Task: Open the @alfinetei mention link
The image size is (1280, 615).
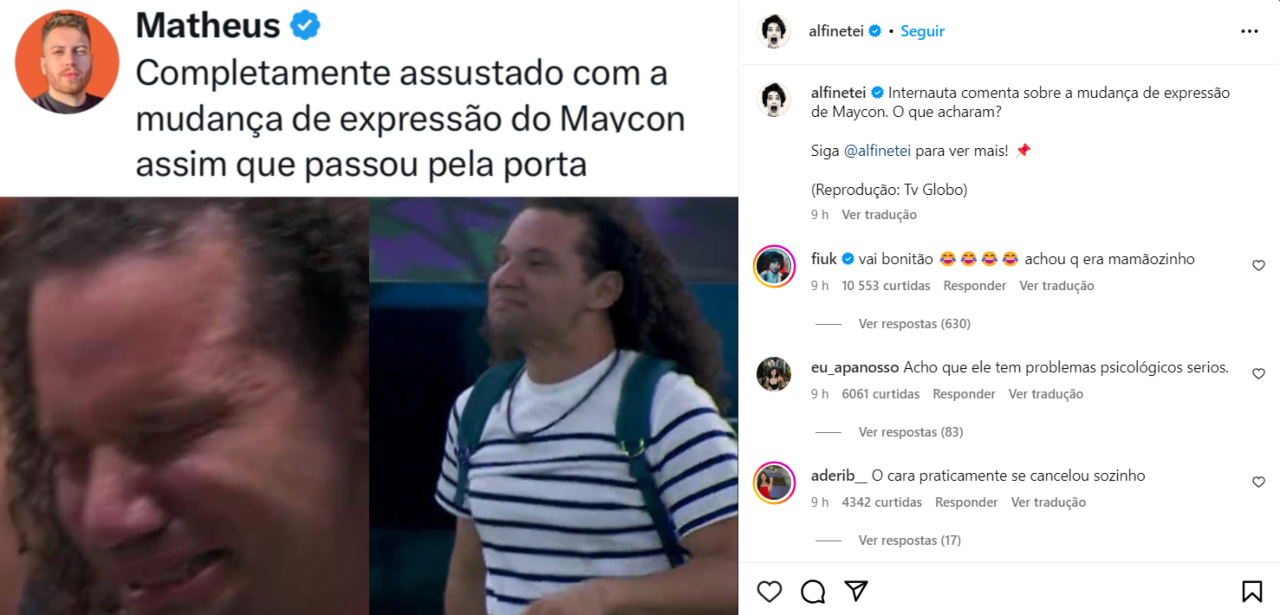Action: click(x=877, y=151)
